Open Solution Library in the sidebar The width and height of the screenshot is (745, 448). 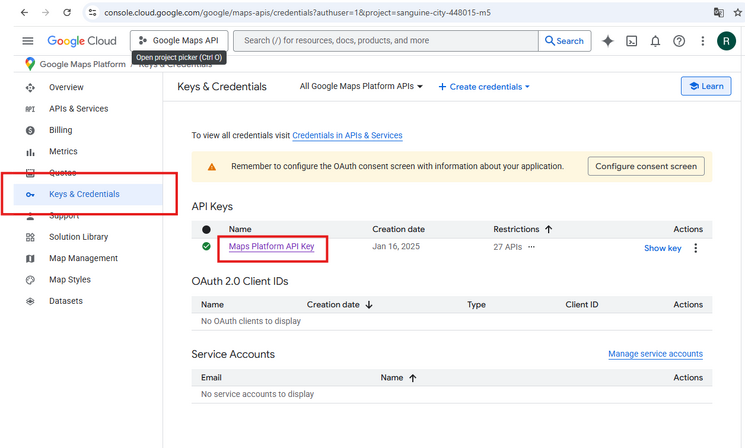coord(78,237)
